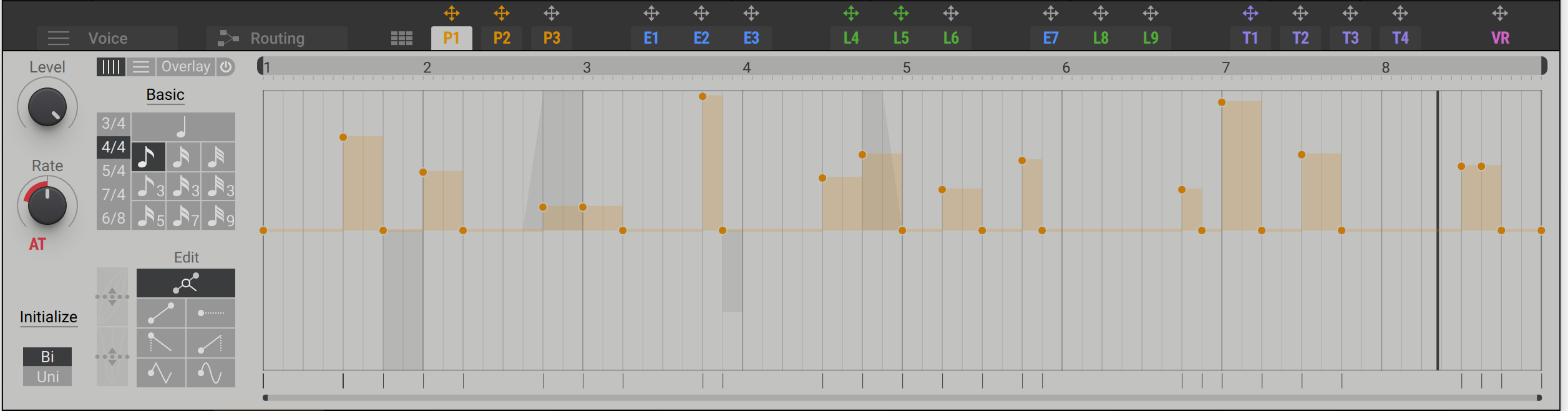This screenshot has height=411, width=1568.
Task: Toggle the Overlay power button
Action: coord(226,67)
